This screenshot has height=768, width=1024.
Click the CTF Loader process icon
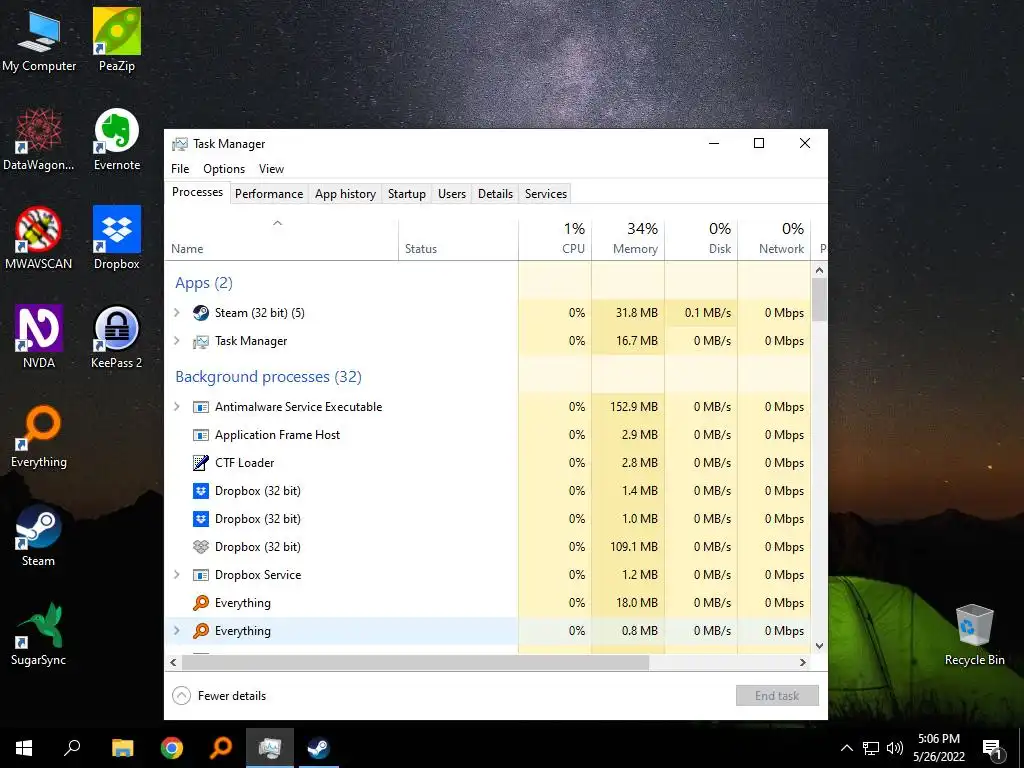200,463
